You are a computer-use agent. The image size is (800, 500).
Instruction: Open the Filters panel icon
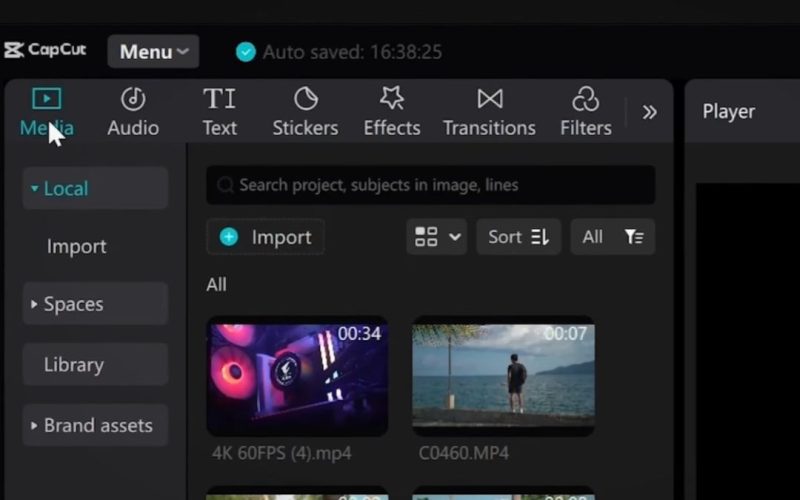click(x=585, y=99)
